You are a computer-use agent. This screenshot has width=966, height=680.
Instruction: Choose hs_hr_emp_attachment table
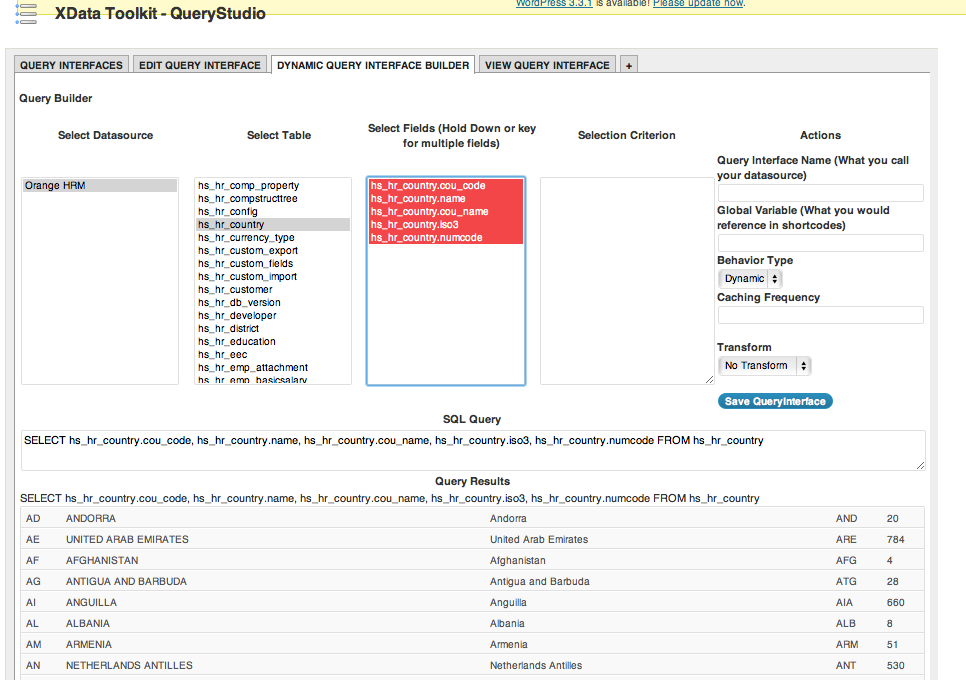tap(273, 367)
